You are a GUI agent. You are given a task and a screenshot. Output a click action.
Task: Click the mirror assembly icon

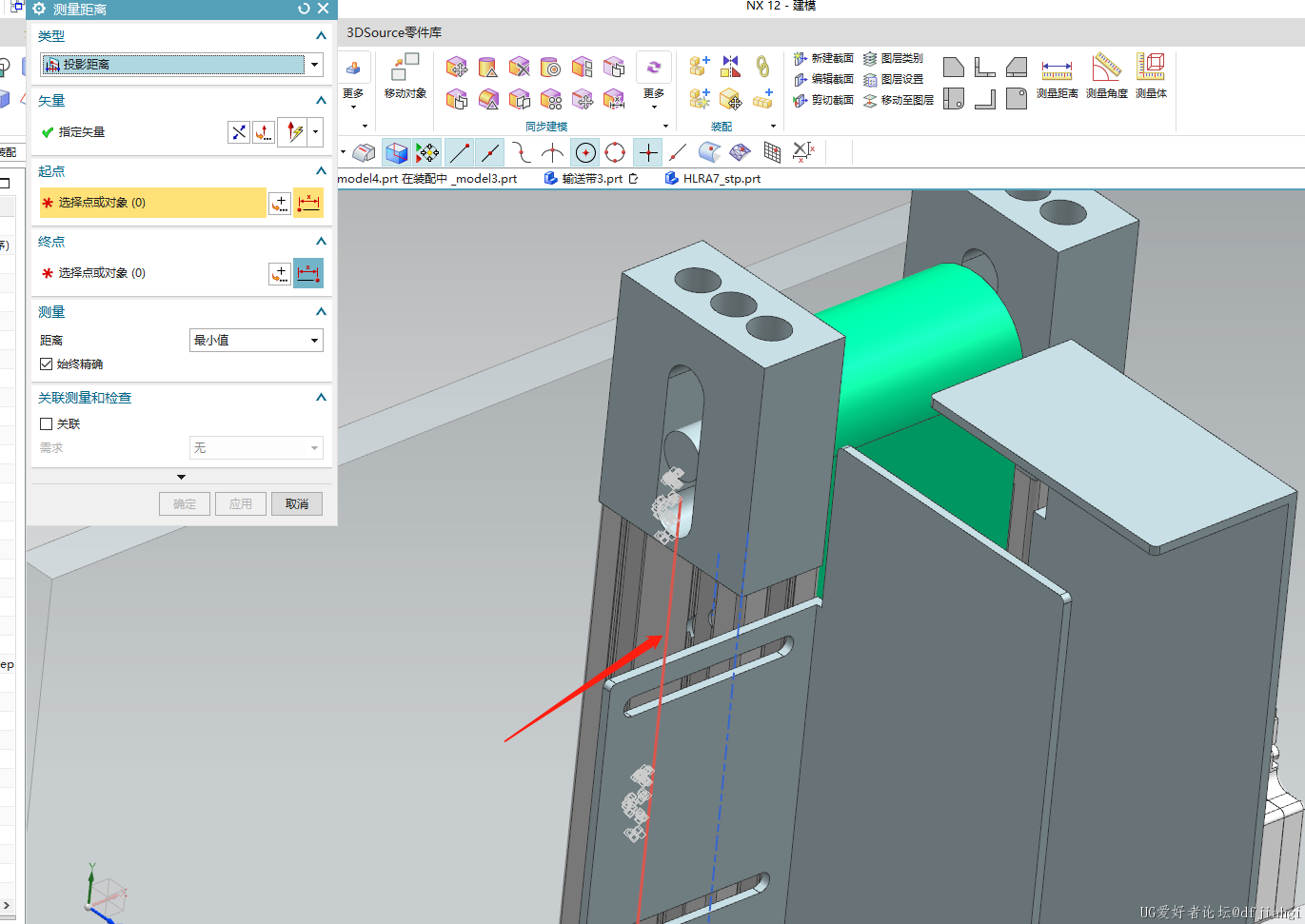(x=730, y=66)
